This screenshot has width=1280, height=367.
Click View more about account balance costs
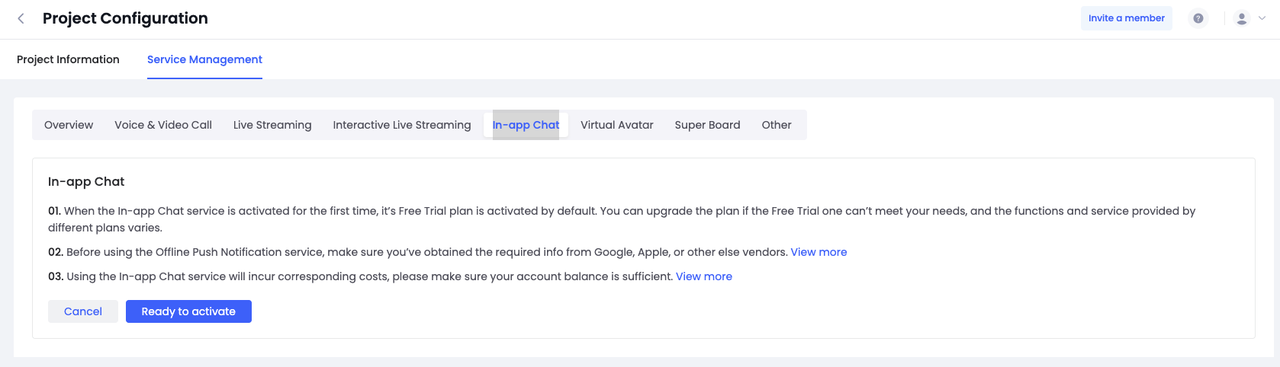704,276
